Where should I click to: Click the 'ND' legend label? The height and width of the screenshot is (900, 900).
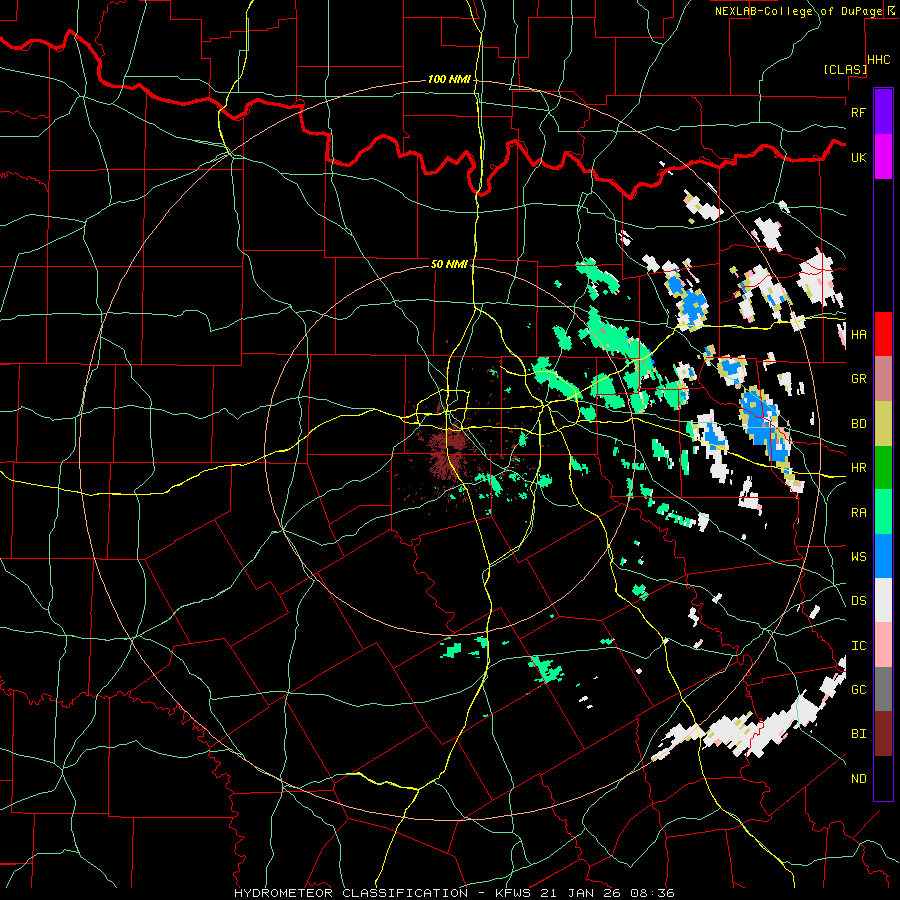point(858,779)
